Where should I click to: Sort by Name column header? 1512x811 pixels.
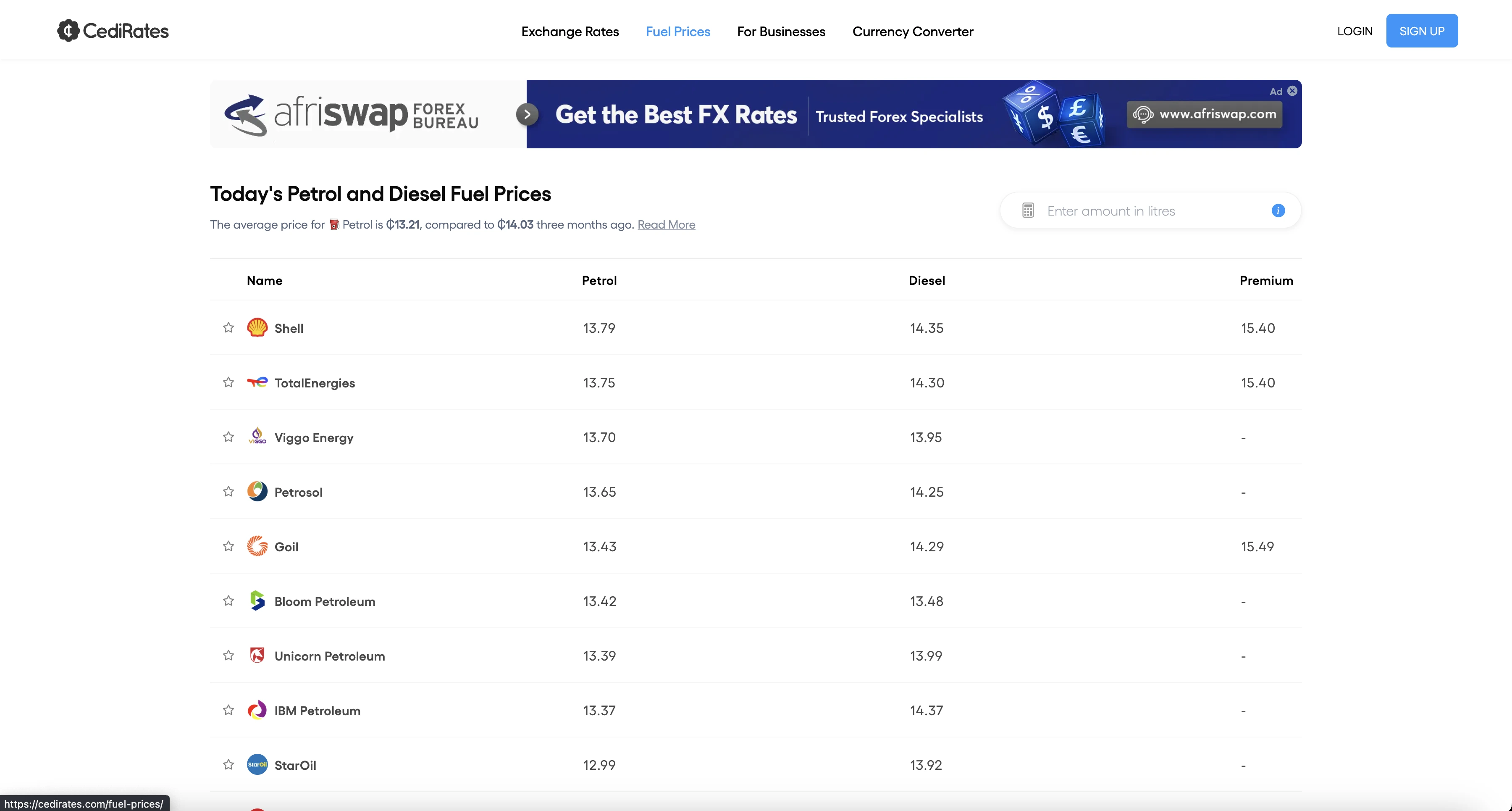pyautogui.click(x=265, y=281)
